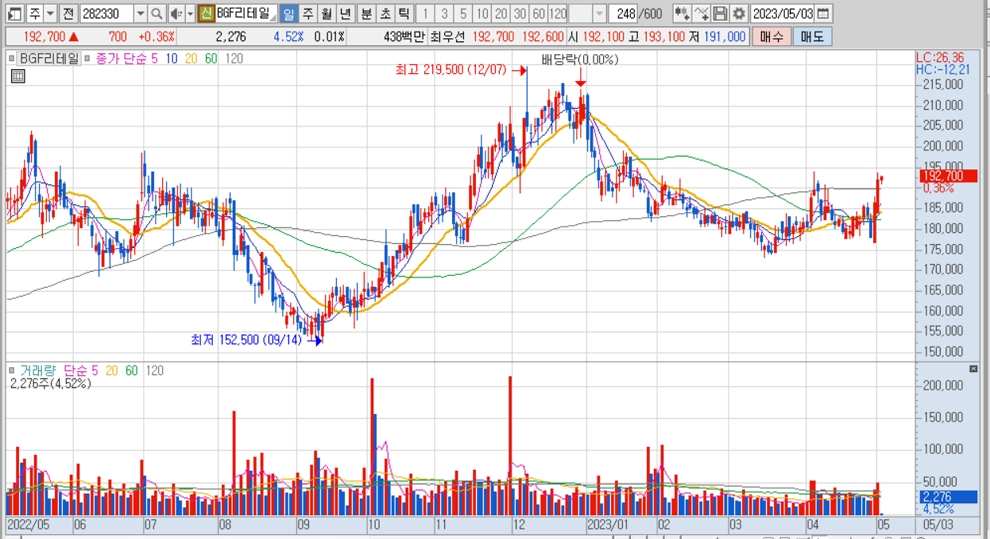The image size is (990, 539).
Task: Click the save chart floppy disk icon
Action: coord(720,14)
